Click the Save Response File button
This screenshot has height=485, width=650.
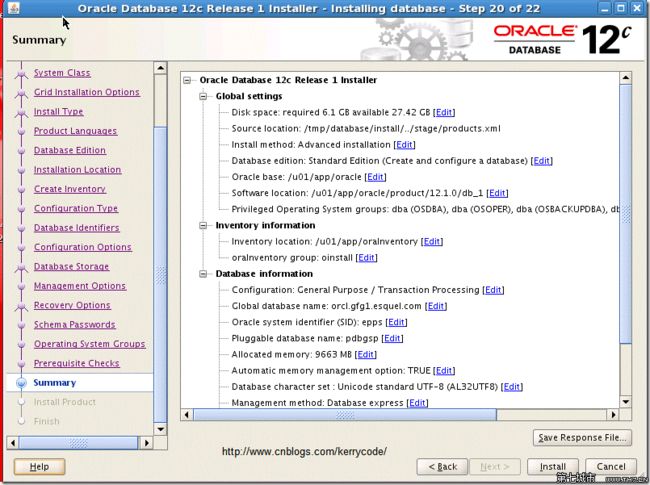(582, 438)
